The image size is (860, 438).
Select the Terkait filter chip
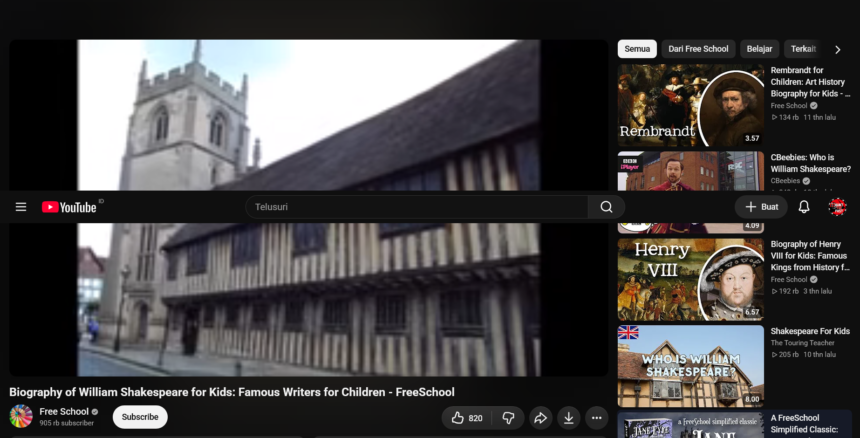coord(803,49)
